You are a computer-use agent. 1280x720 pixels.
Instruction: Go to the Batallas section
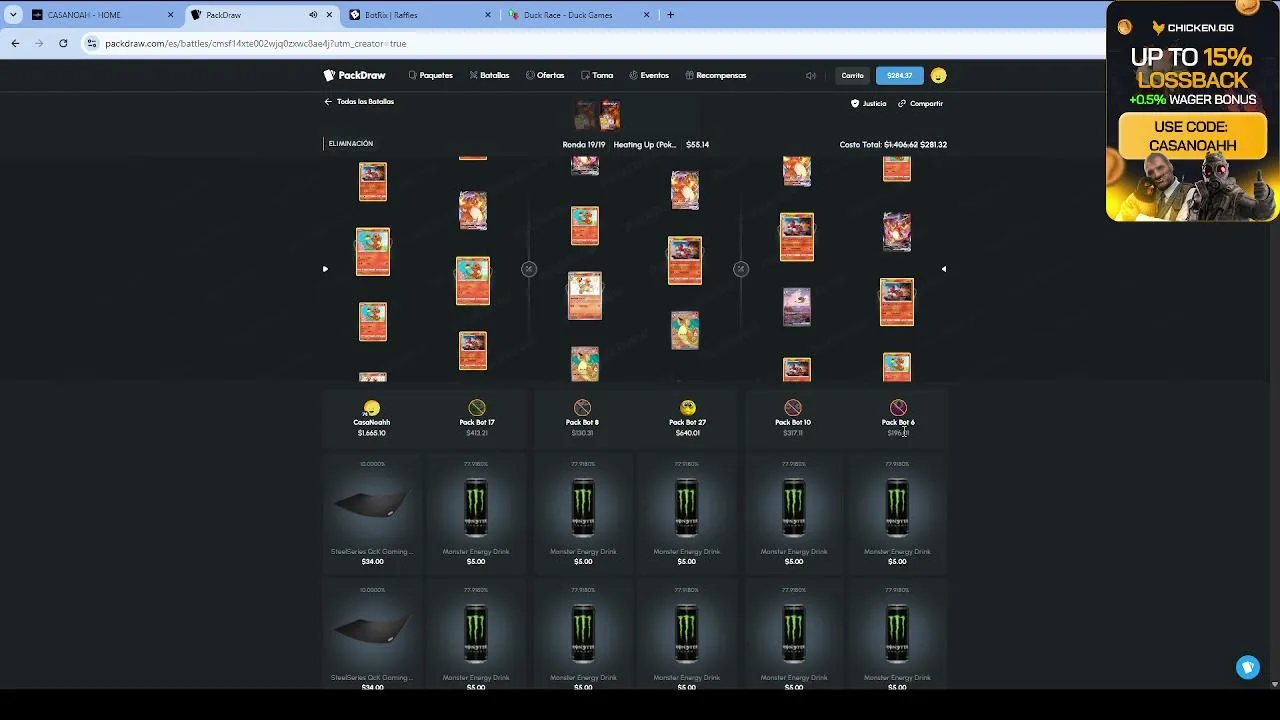click(490, 75)
